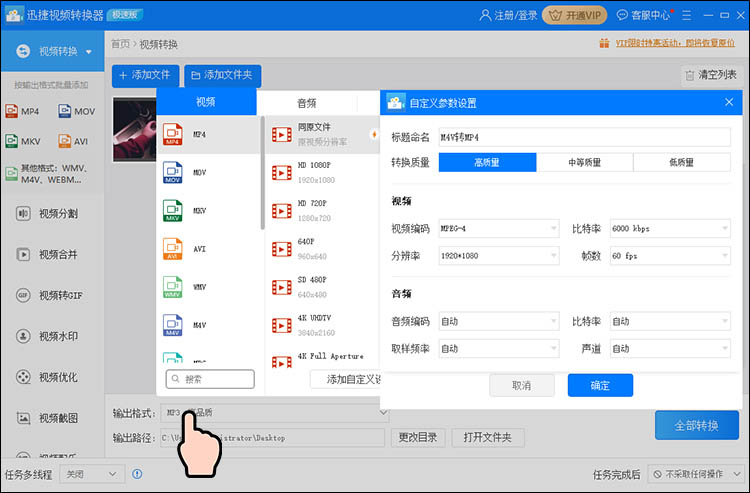Open the 视频水印 tool
Image resolution: width=750 pixels, height=493 pixels.
point(47,336)
